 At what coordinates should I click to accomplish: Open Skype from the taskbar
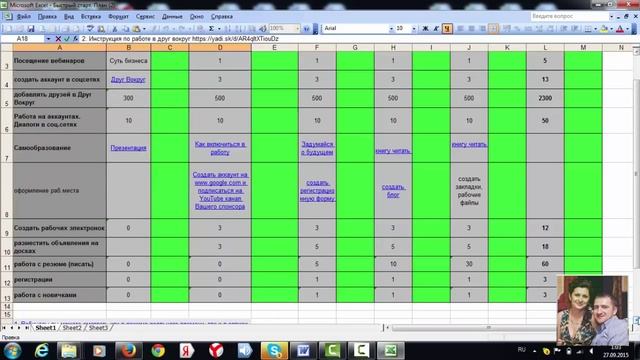(274, 351)
